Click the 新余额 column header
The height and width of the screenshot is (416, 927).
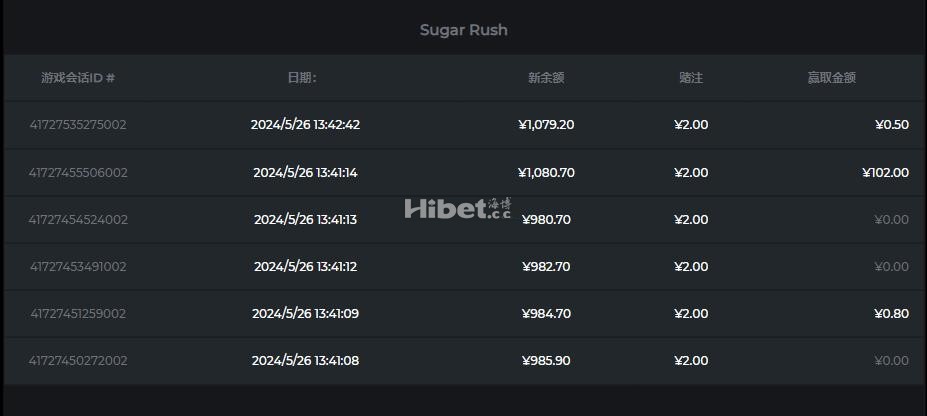[x=546, y=77]
